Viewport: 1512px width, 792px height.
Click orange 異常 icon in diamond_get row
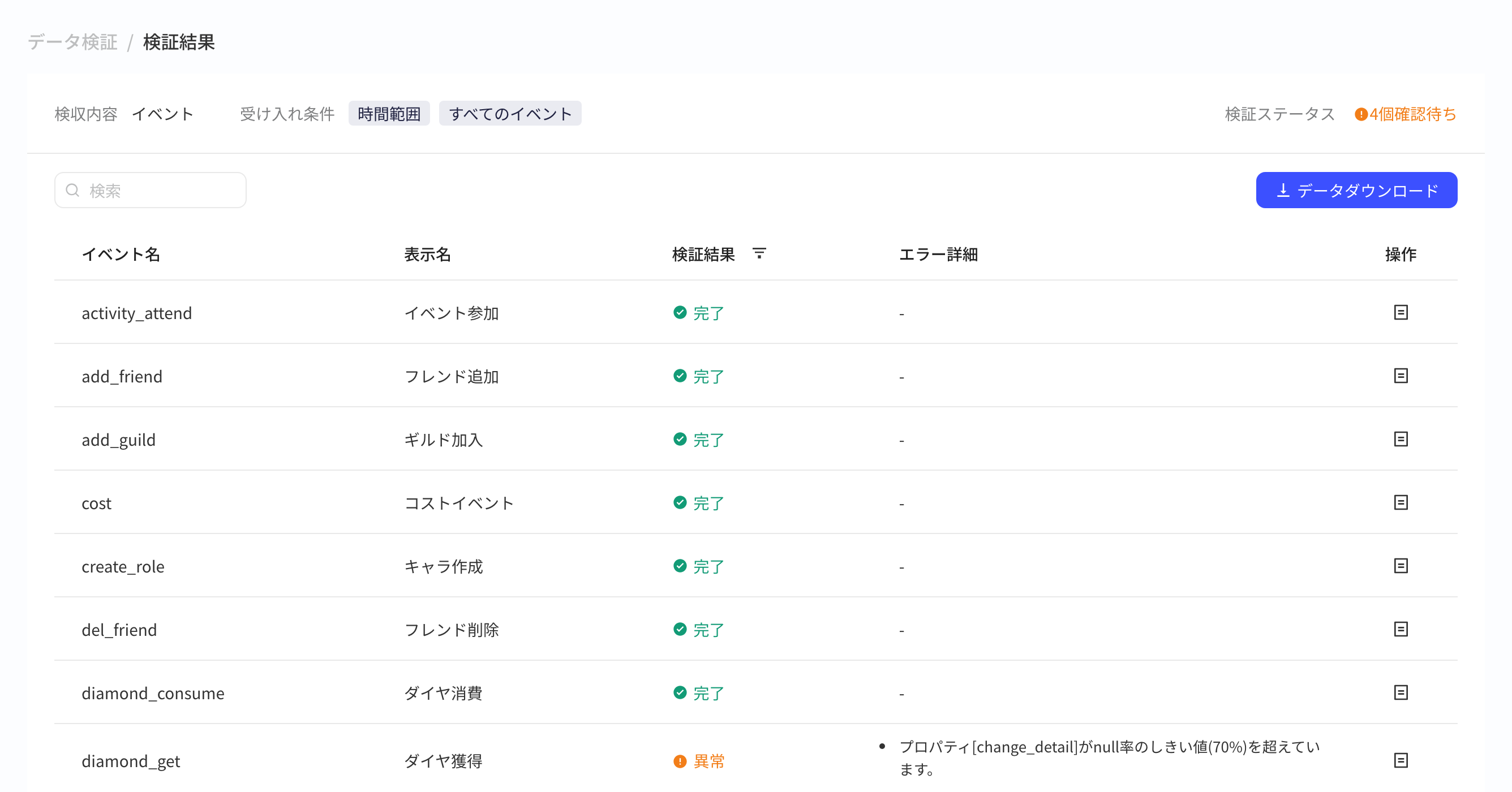680,761
